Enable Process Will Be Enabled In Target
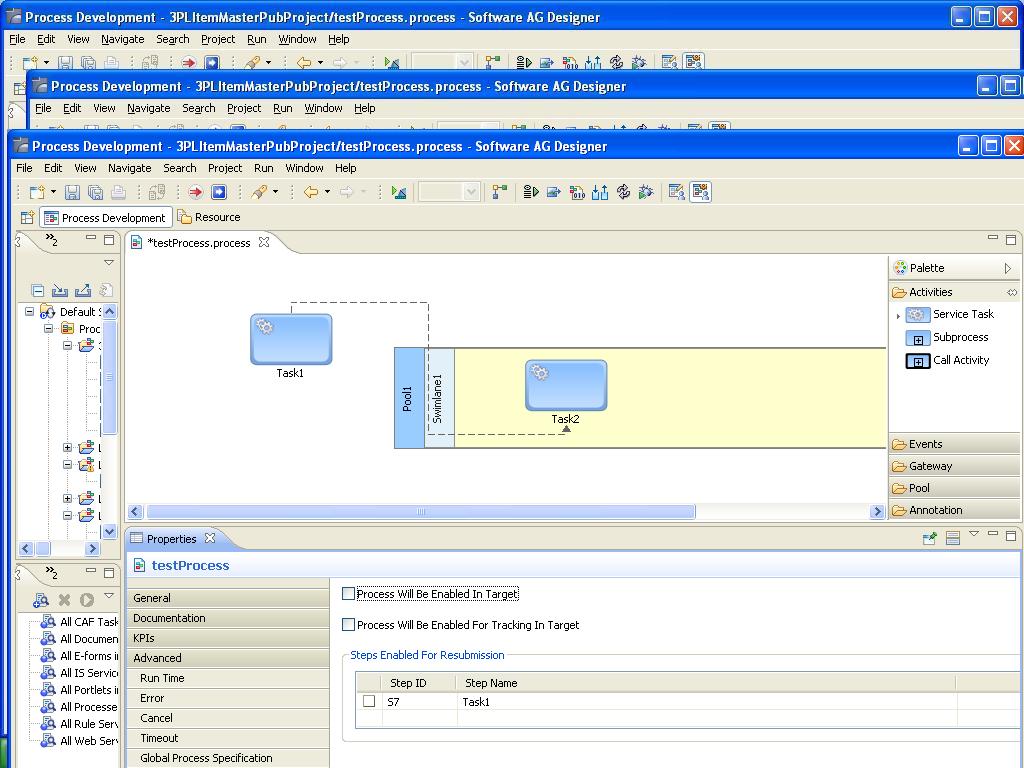 [x=349, y=594]
